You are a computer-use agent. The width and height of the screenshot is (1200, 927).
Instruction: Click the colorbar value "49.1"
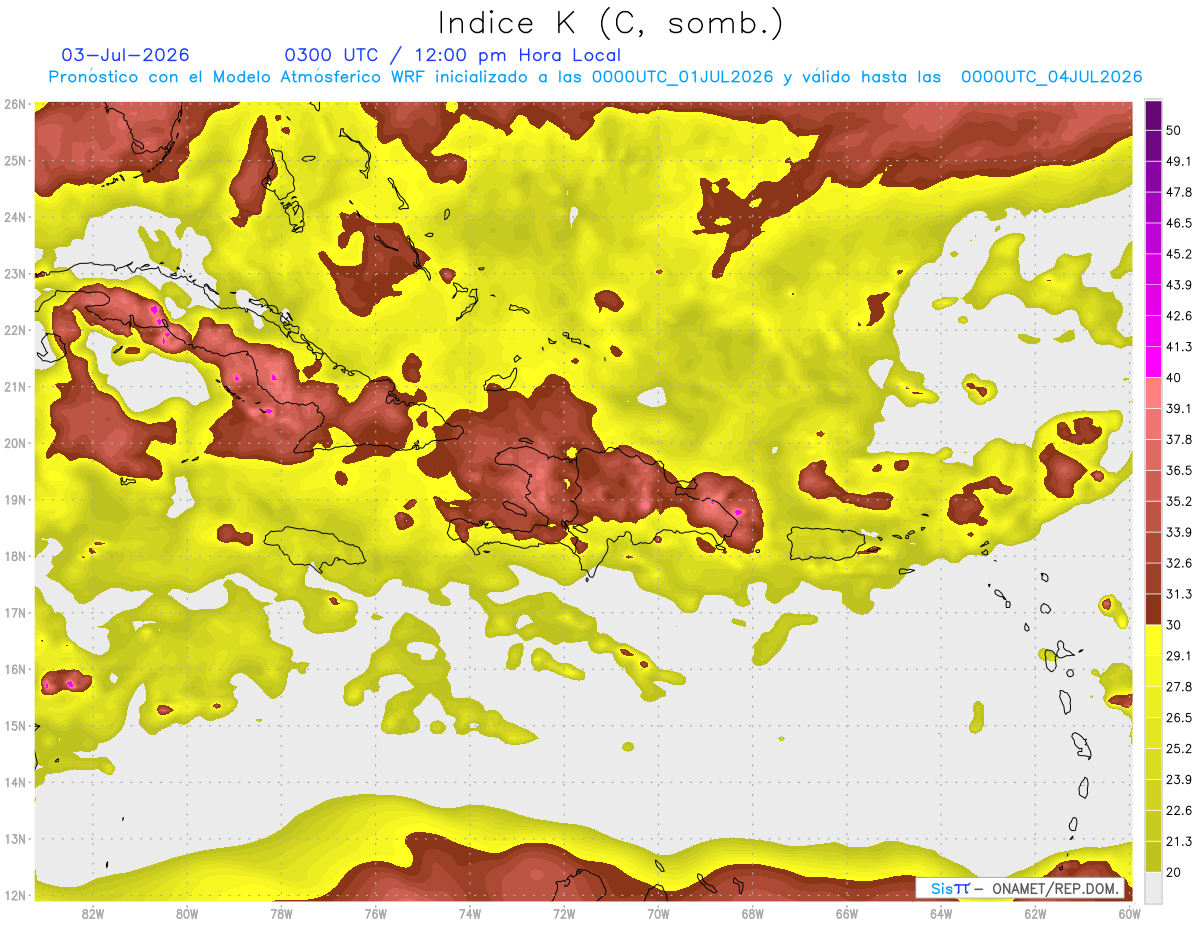click(1180, 161)
